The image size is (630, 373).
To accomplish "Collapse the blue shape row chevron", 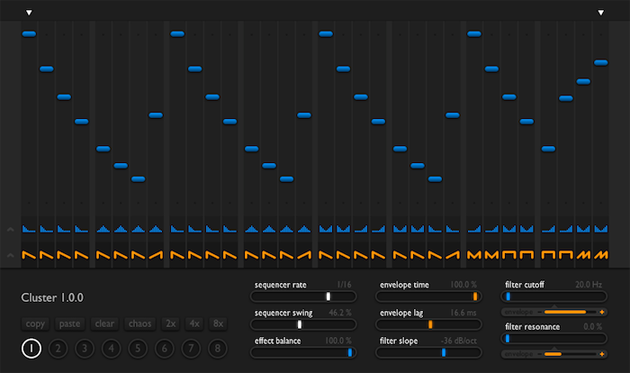I will (10, 230).
